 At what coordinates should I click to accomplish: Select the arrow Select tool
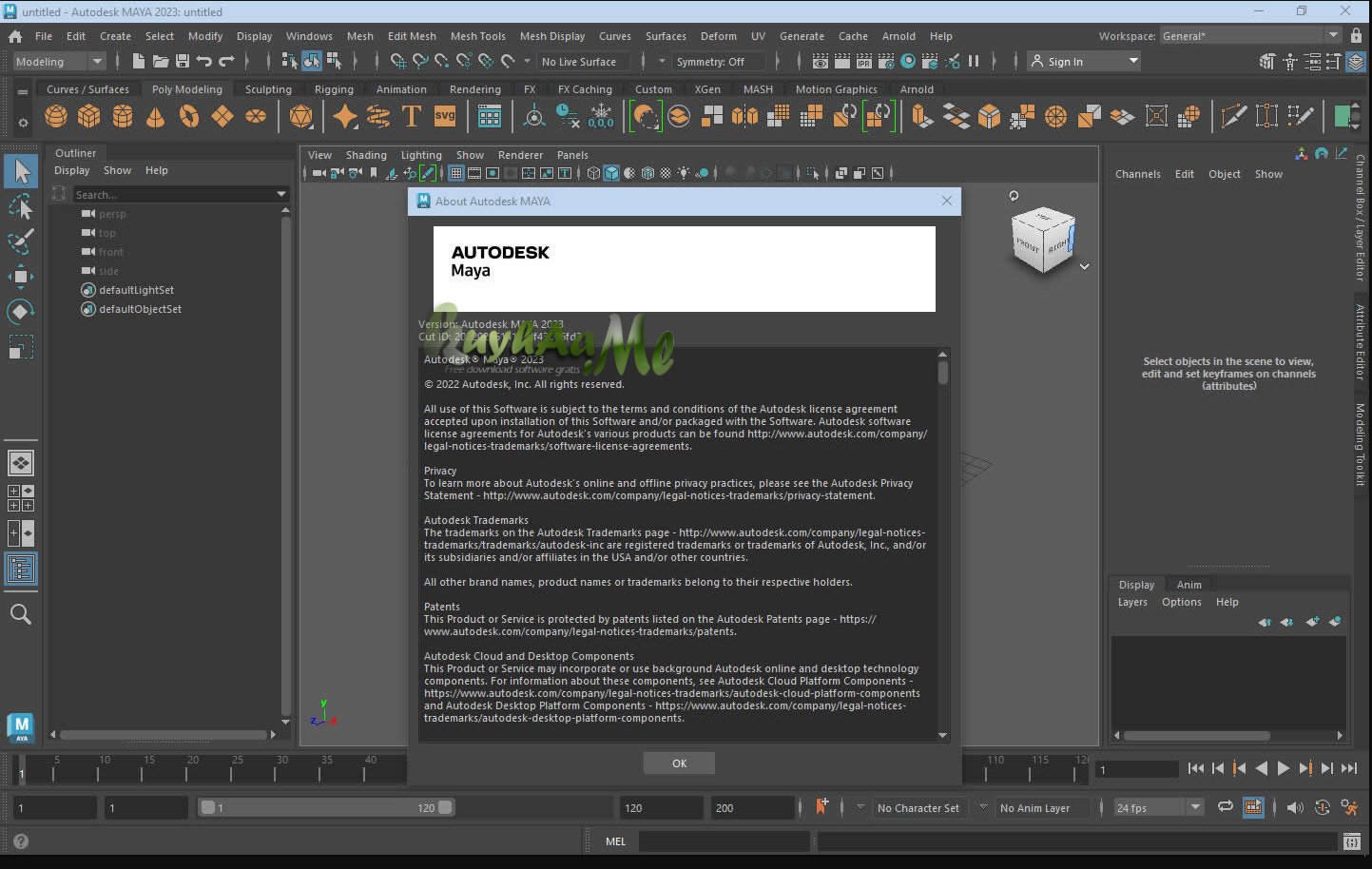pyautogui.click(x=21, y=171)
